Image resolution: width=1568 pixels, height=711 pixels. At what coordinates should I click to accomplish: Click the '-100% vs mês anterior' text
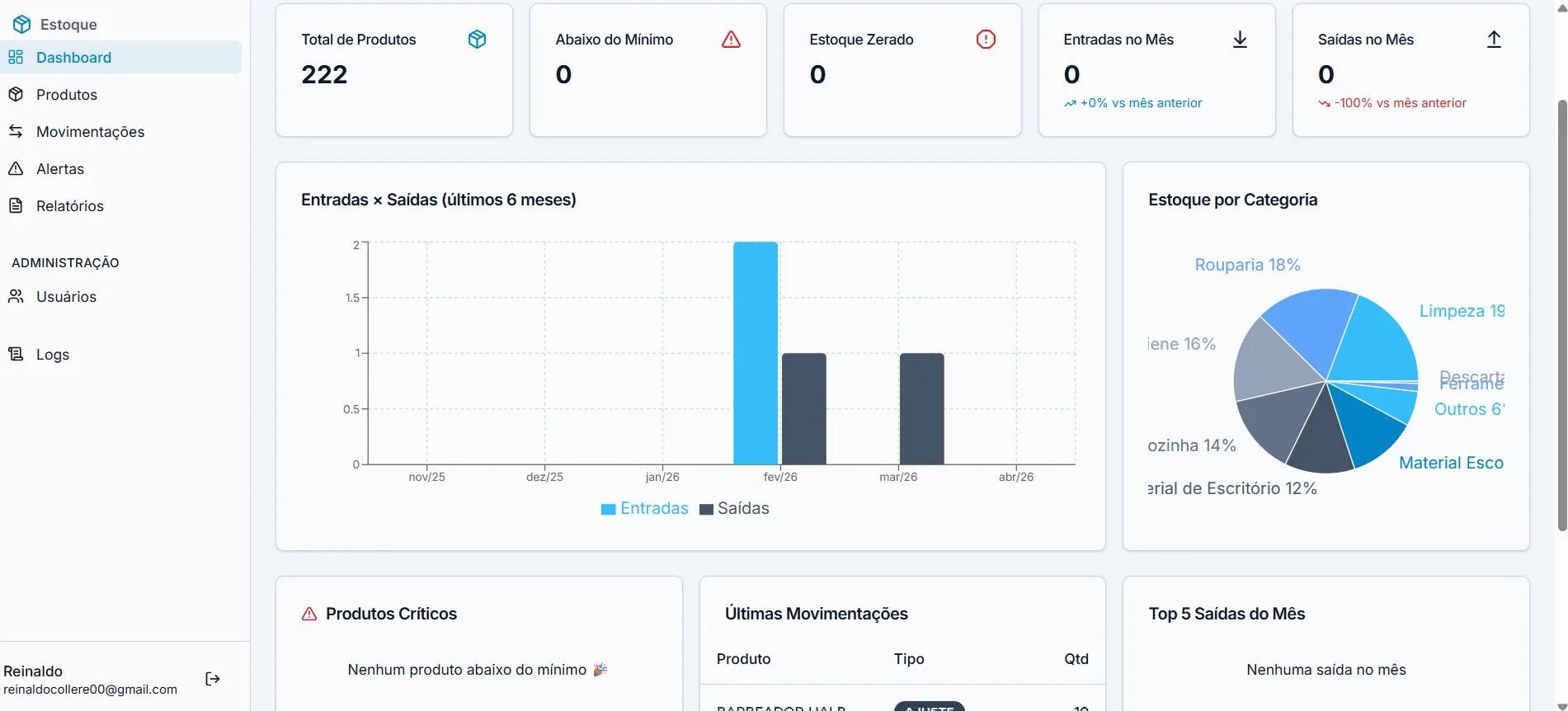(x=1400, y=103)
